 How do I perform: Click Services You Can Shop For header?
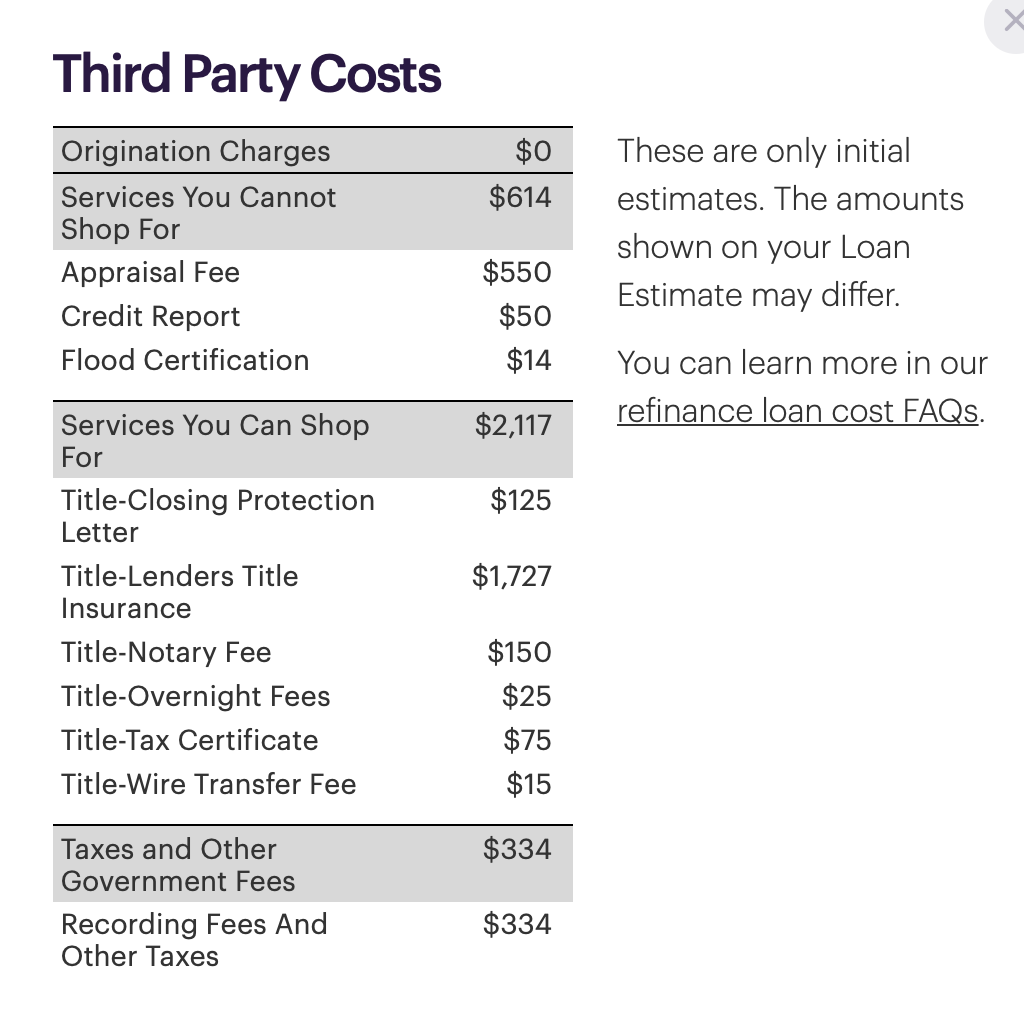click(x=313, y=440)
